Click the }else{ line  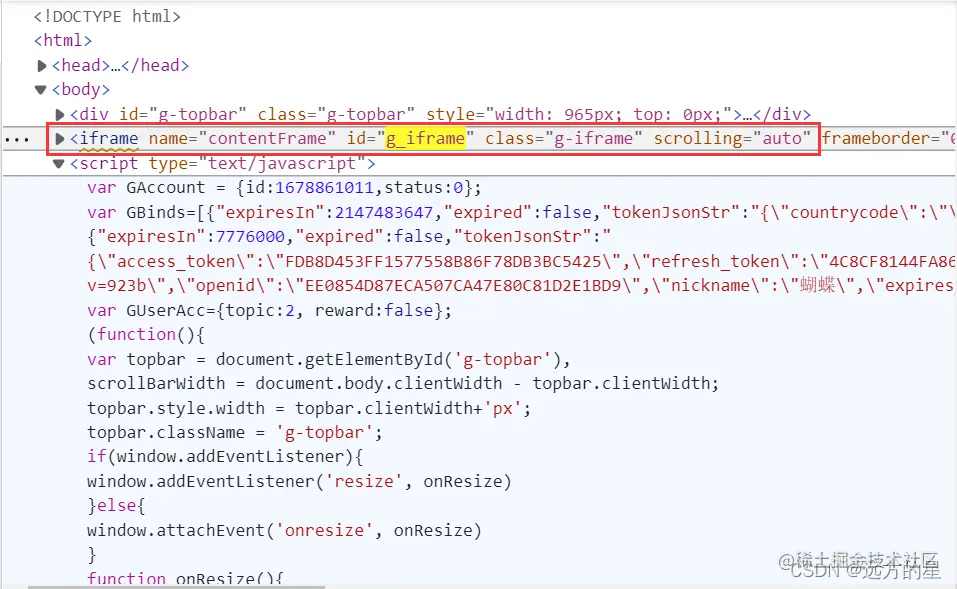116,505
